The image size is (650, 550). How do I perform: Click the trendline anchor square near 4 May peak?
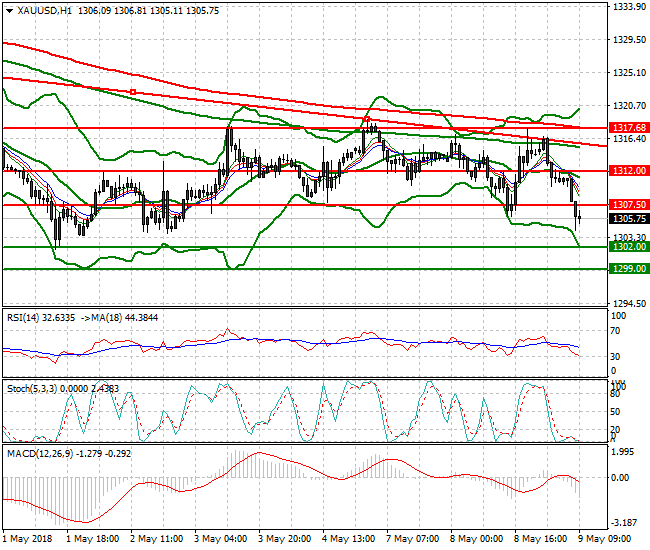367,119
